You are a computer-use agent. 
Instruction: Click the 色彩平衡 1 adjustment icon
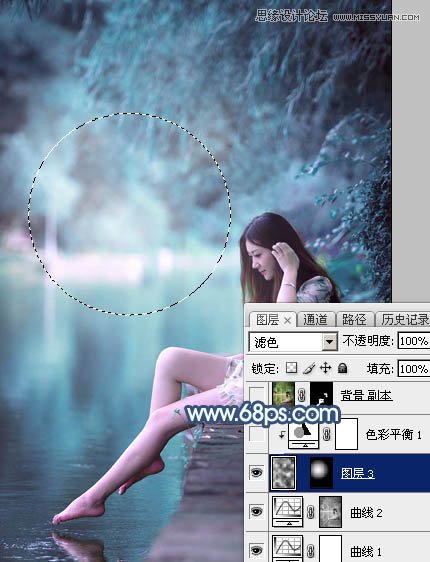click(304, 434)
